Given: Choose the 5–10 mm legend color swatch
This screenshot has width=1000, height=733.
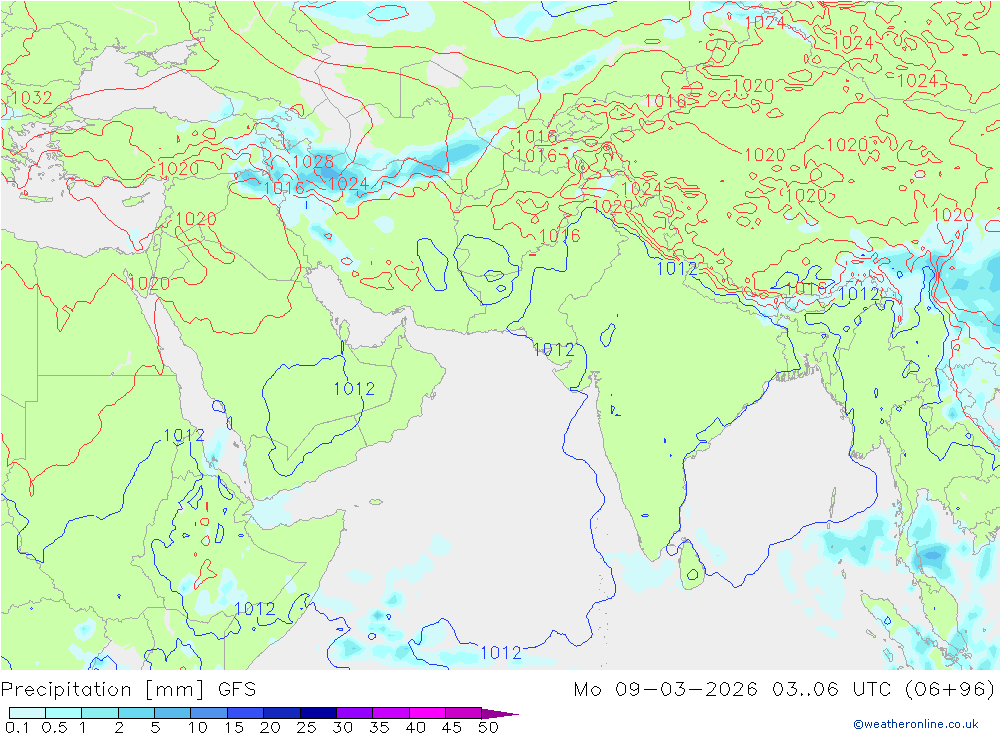Looking at the screenshot, I should click(173, 713).
